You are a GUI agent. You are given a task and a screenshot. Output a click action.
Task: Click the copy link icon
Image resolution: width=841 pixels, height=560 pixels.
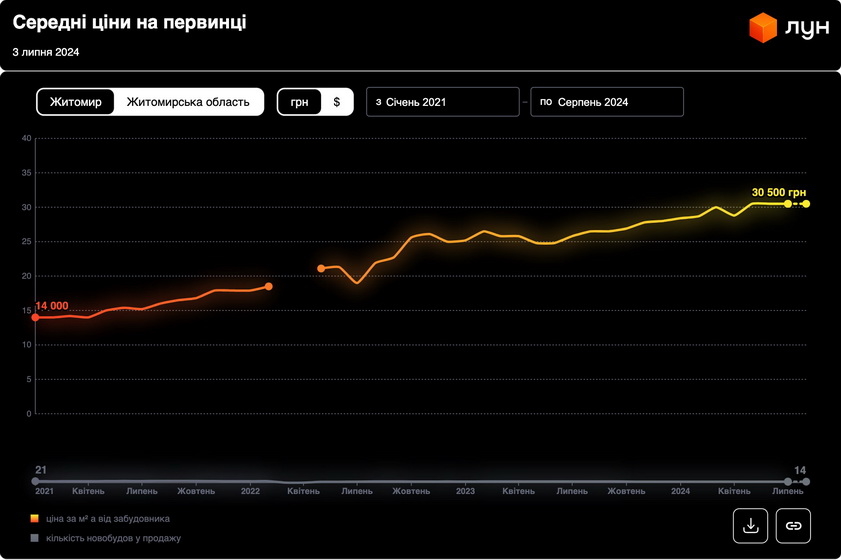[793, 525]
